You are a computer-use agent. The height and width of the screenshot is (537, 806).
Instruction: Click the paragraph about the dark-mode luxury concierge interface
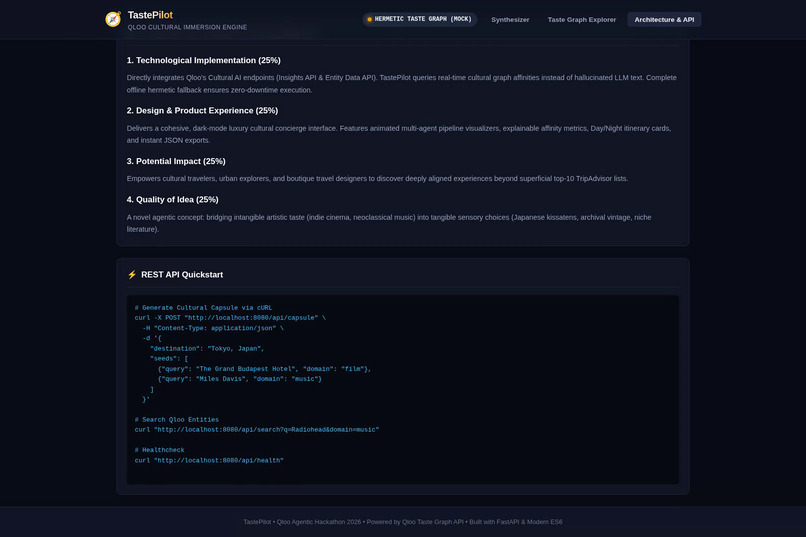(399, 134)
